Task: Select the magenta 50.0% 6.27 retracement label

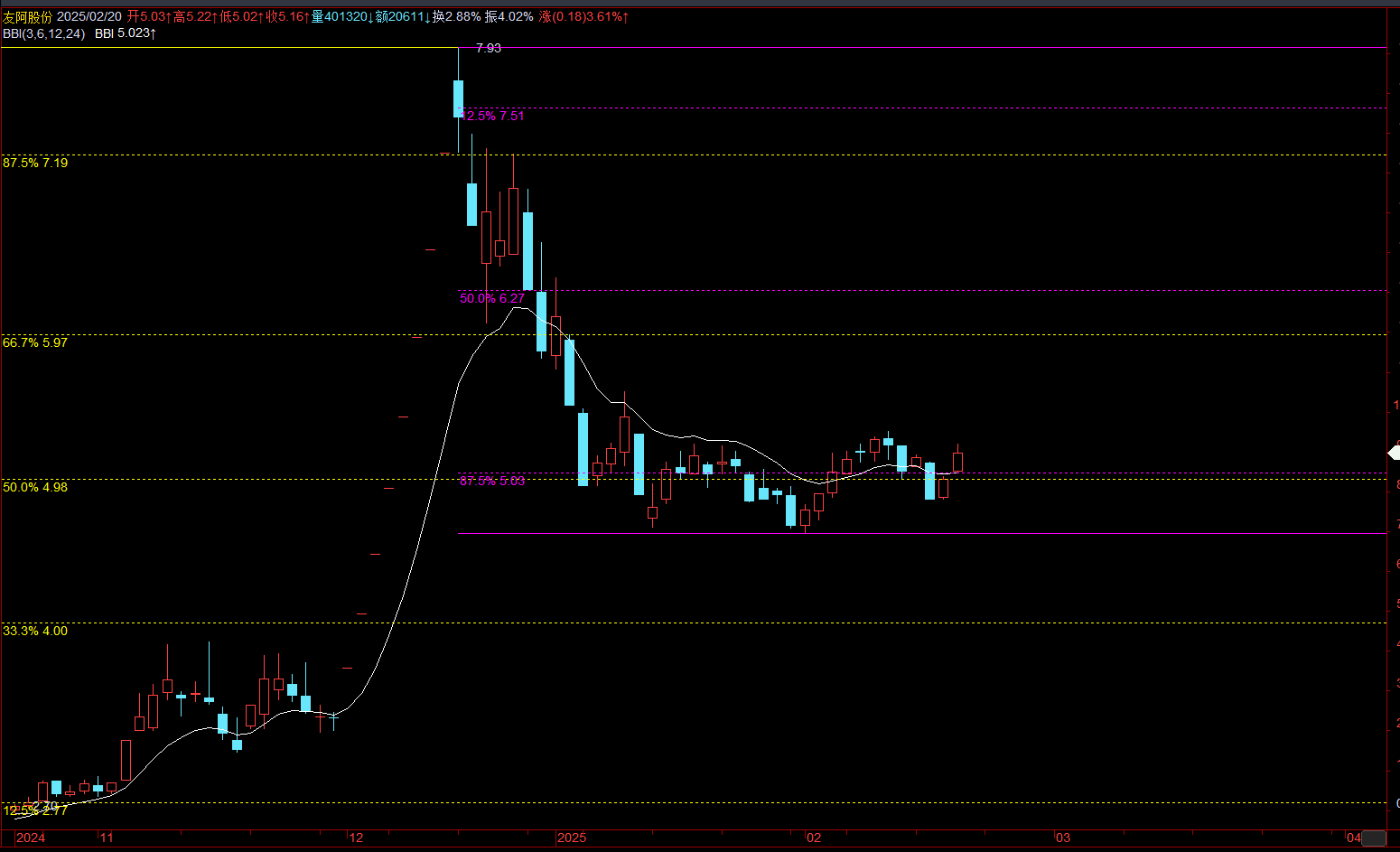Action: point(492,298)
